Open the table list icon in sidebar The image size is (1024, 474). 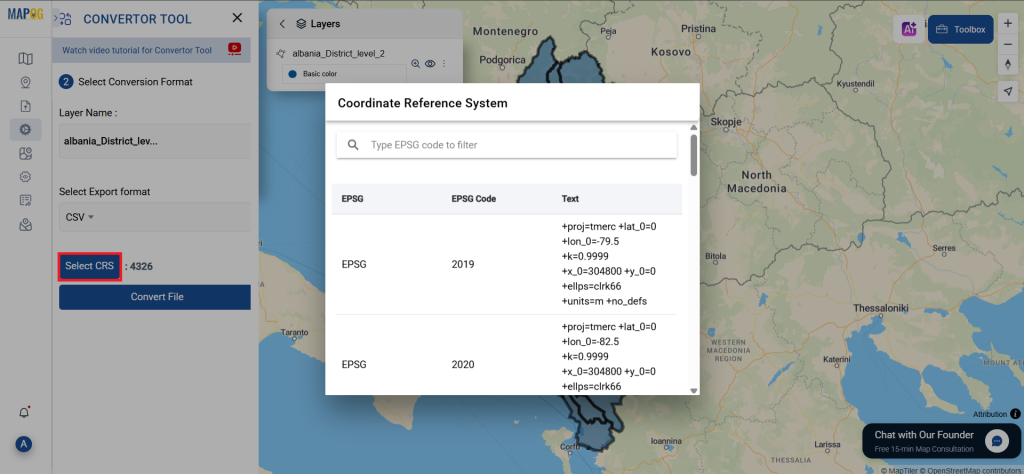tap(25, 200)
